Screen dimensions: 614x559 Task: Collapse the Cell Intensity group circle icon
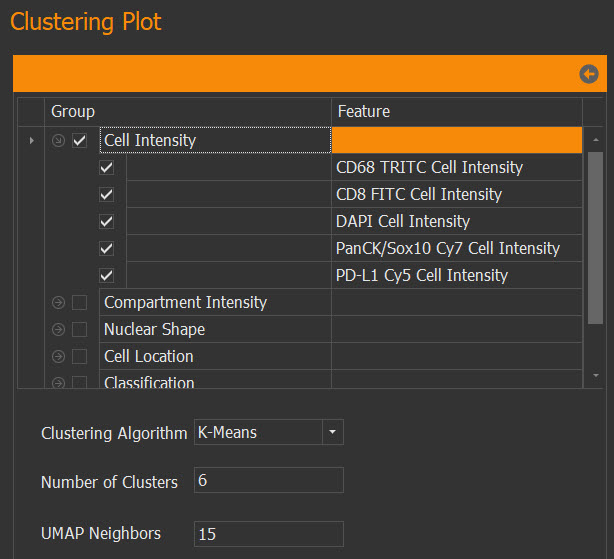58,140
